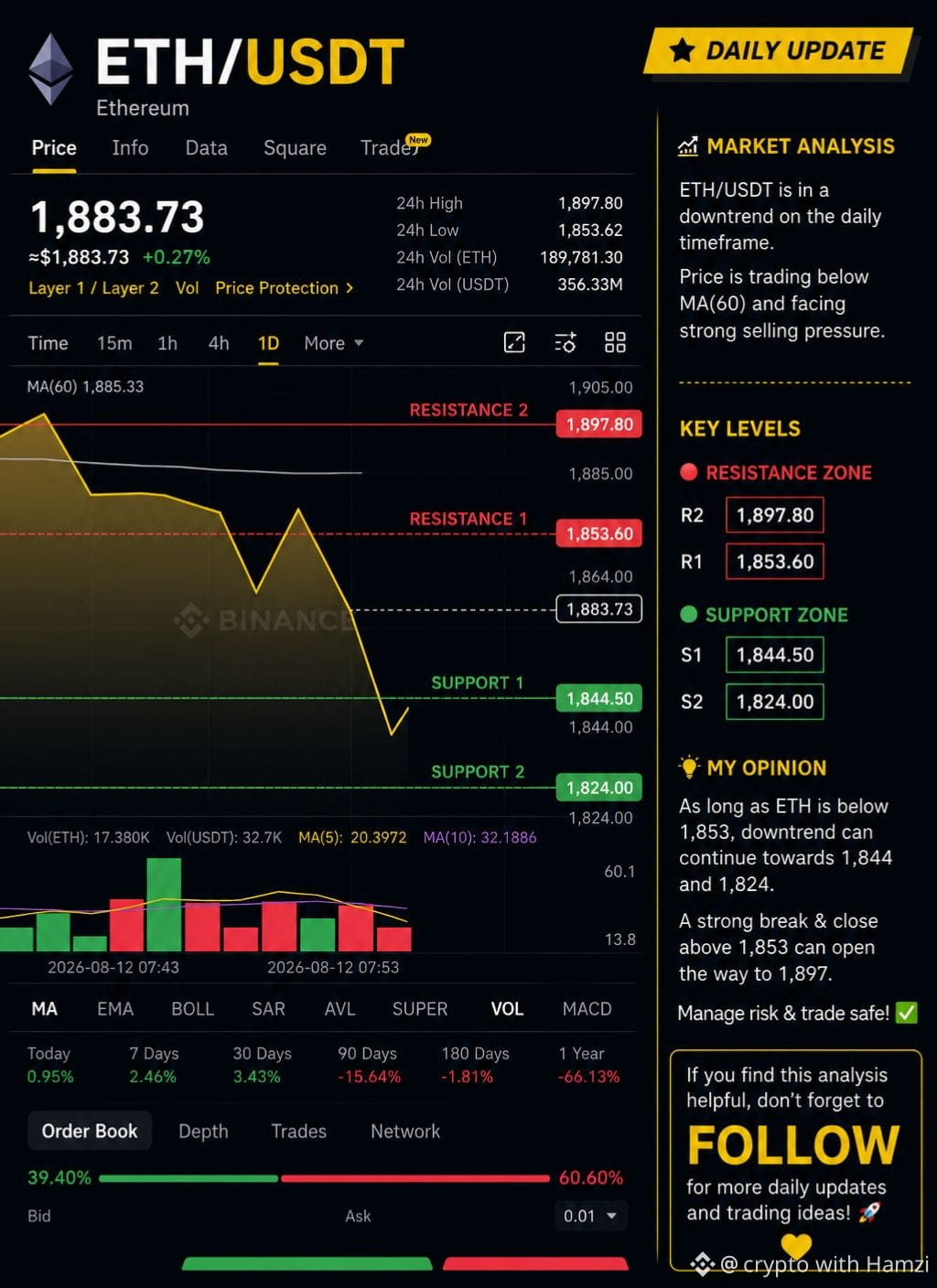The height and width of the screenshot is (1288, 937).
Task: Click the star in Daily Update badge
Action: click(x=682, y=50)
